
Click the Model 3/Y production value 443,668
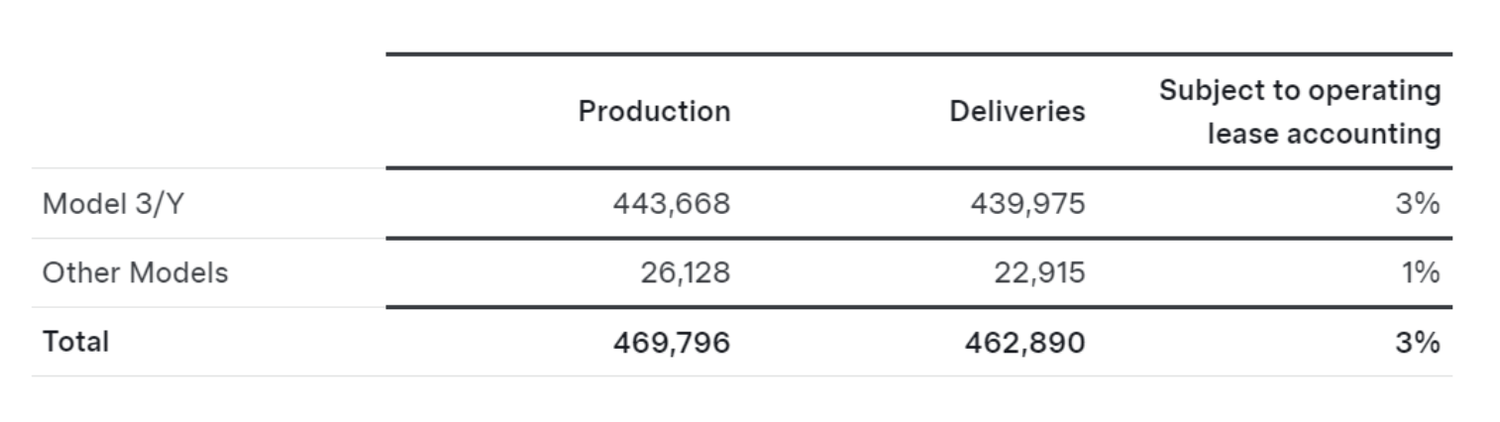[x=671, y=204]
